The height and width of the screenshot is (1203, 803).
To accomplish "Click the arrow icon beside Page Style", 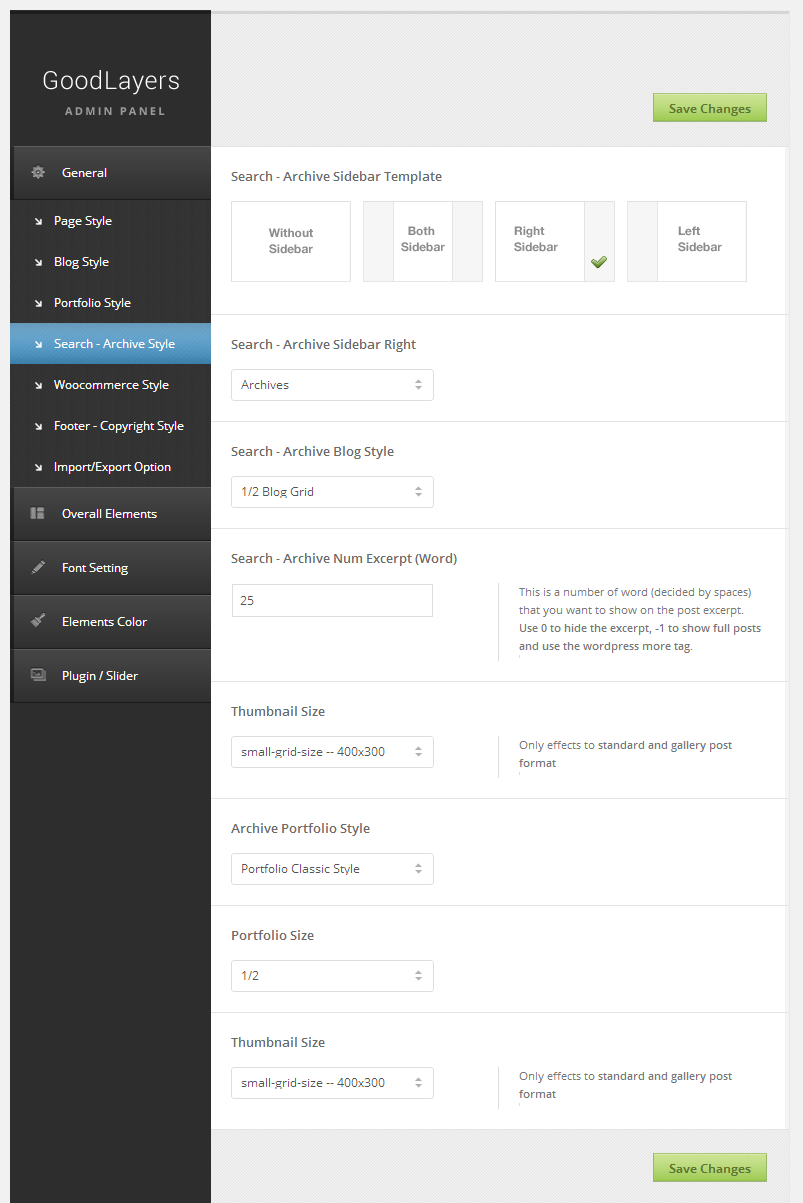I will [38, 221].
